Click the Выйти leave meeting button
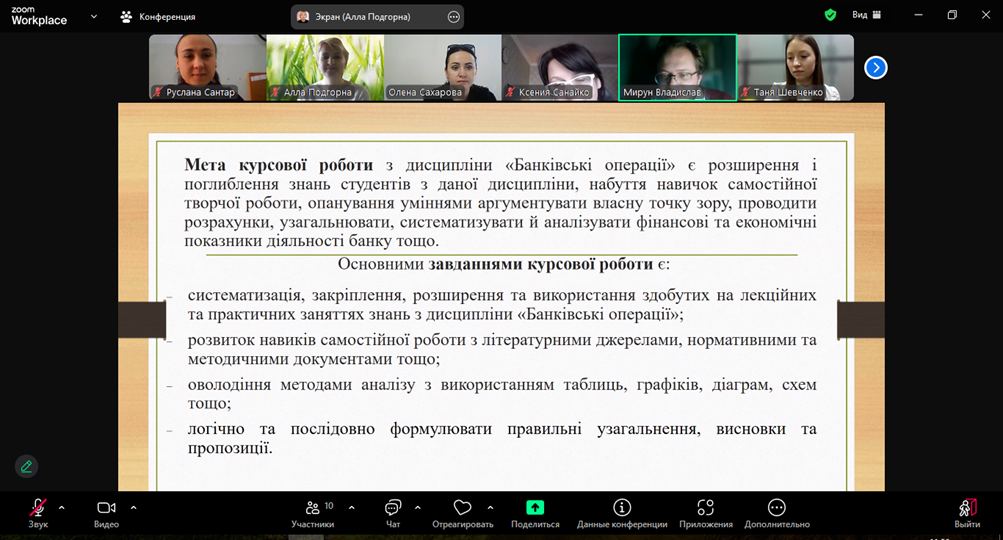The width and height of the screenshot is (1003, 540). coord(967,514)
